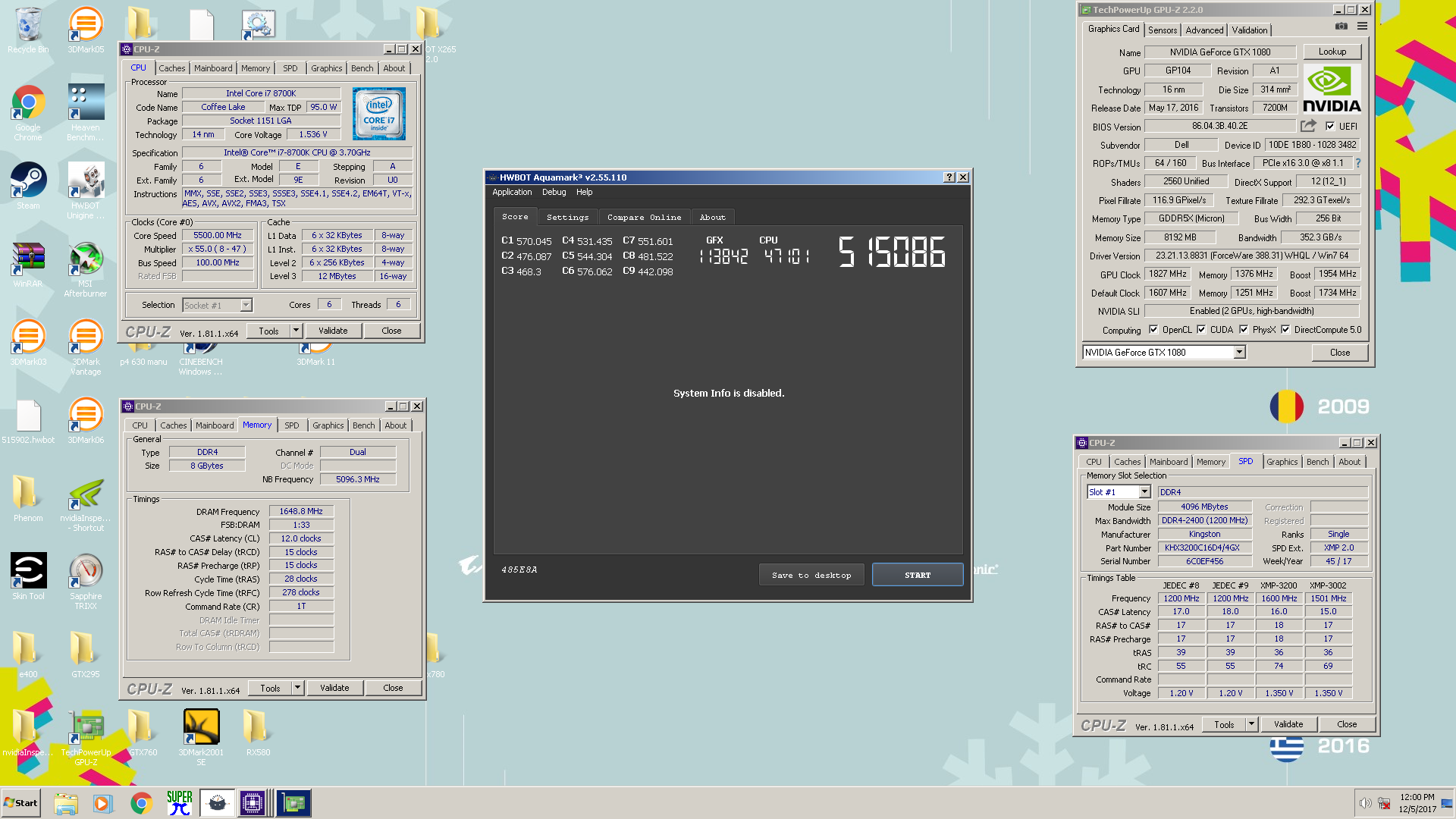Open the Sensors tab in GPU-Z
The image size is (1456, 819).
click(1162, 30)
